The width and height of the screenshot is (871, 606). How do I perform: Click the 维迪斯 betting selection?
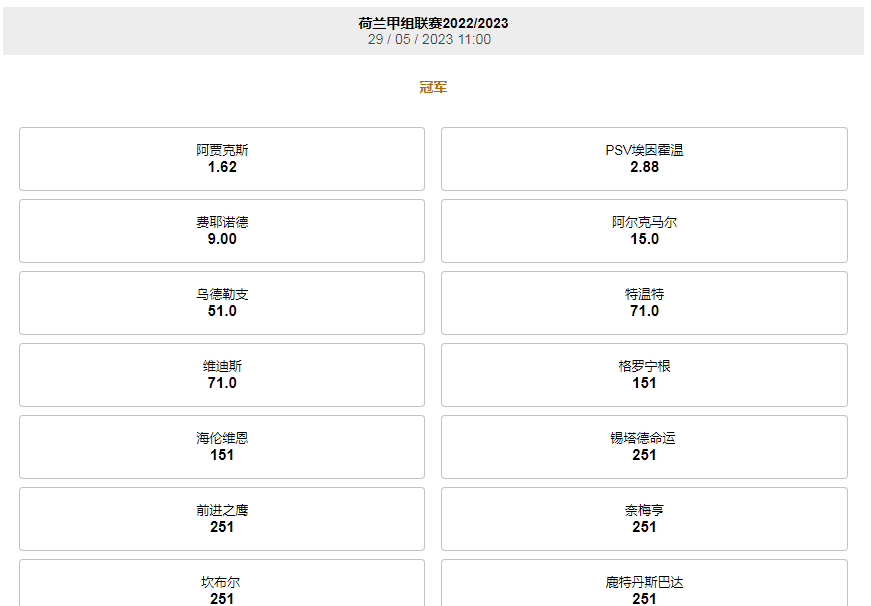(221, 374)
